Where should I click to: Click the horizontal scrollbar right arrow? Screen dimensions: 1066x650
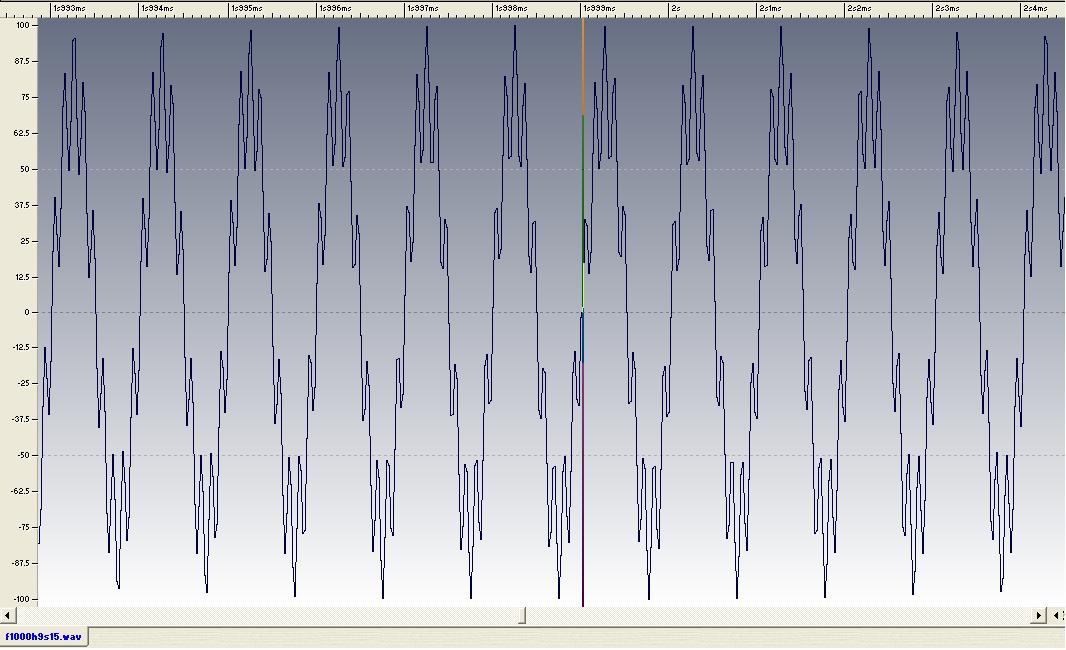tap(1038, 615)
